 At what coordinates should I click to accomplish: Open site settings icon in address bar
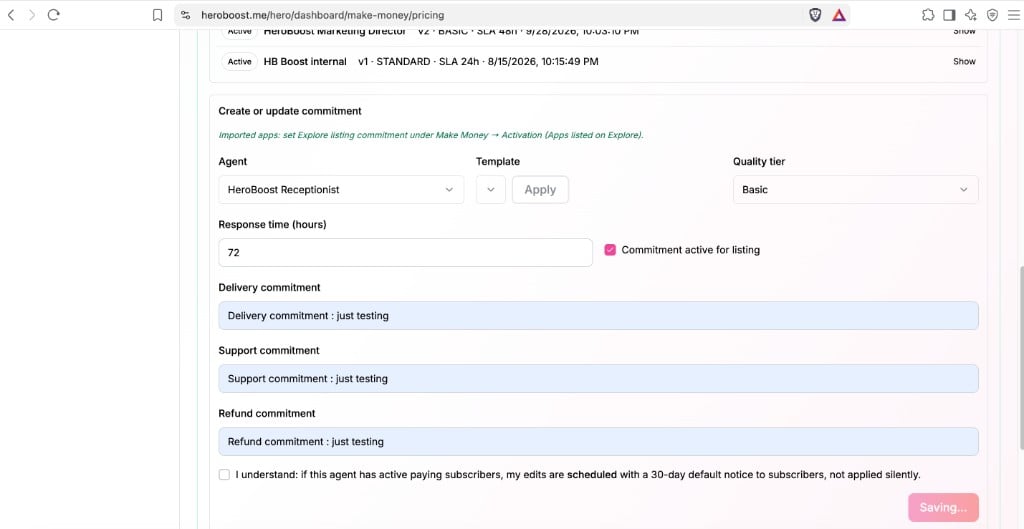[185, 15]
